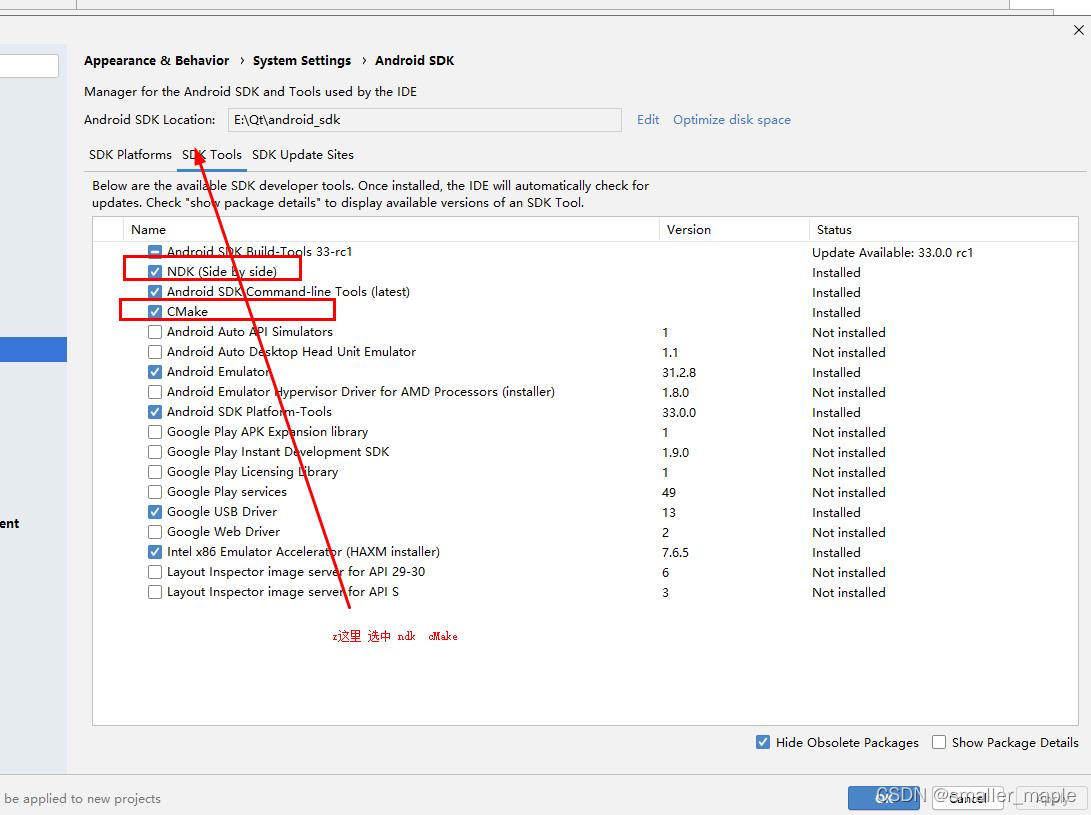Click version 49 of Google Play services
This screenshot has height=815, width=1091.
pos(669,493)
